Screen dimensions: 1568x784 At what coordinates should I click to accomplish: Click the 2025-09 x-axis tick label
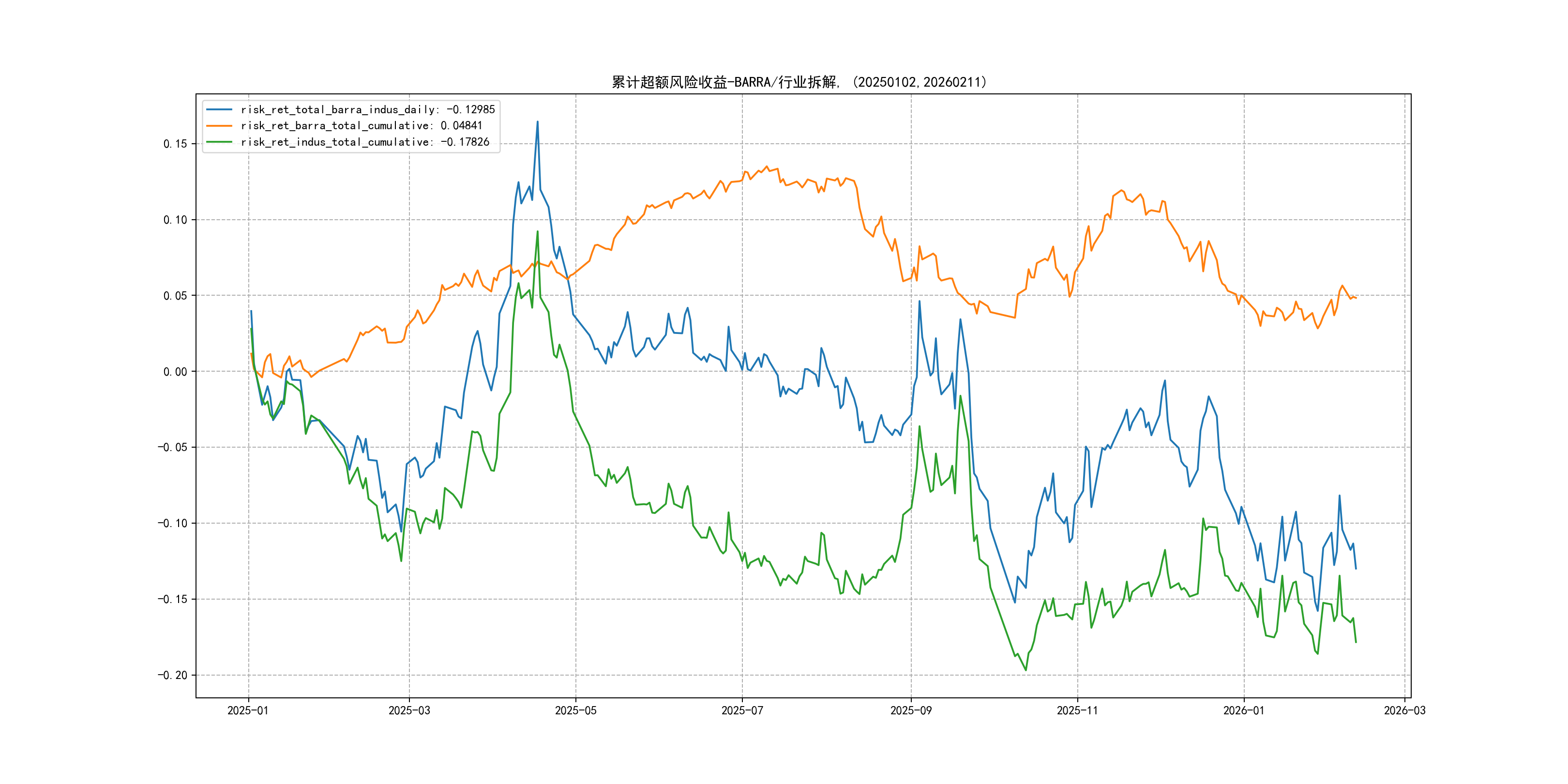coord(911,710)
